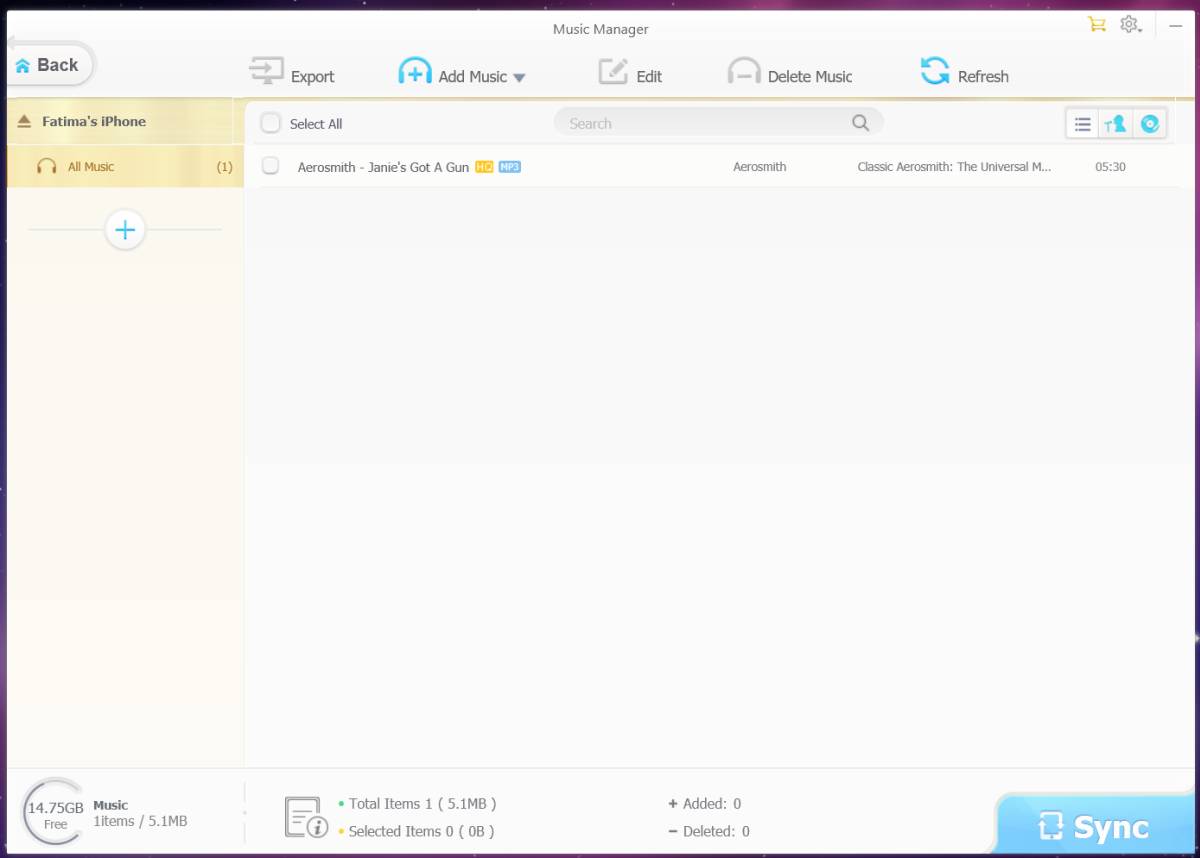Screen dimensions: 1200x858
Task: Go back using the Back button
Action: click(x=50, y=65)
